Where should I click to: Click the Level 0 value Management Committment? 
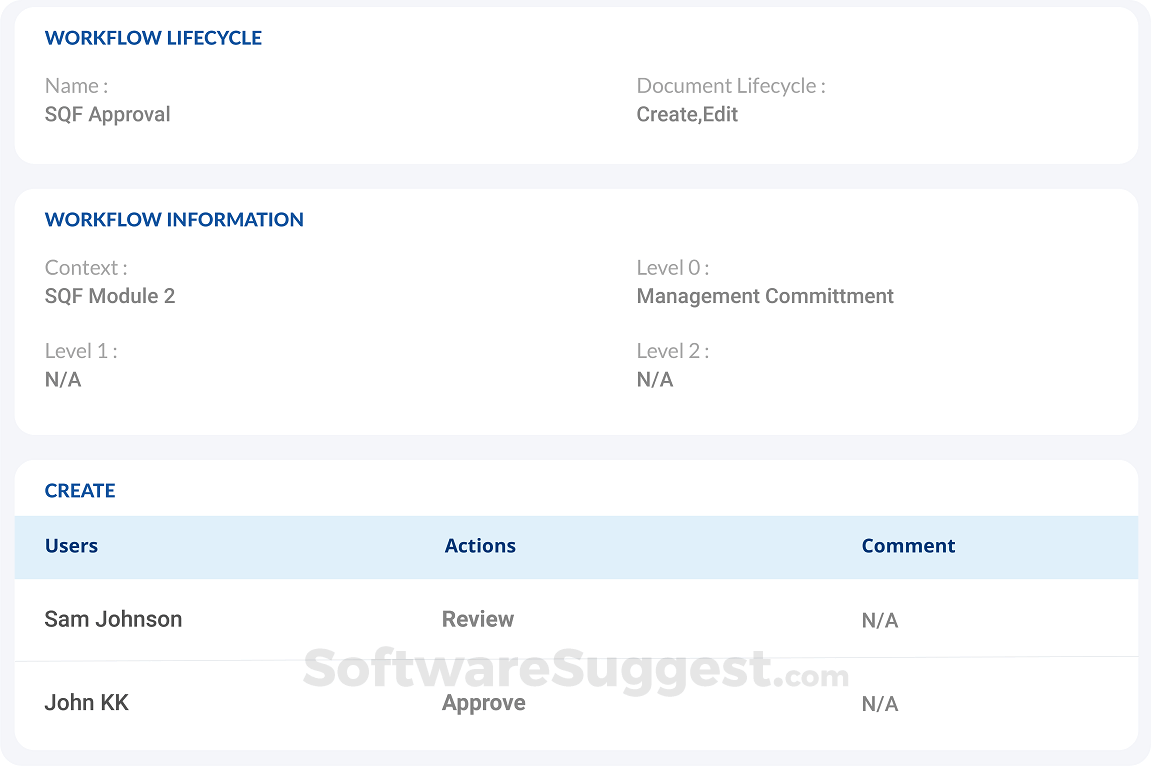click(765, 296)
